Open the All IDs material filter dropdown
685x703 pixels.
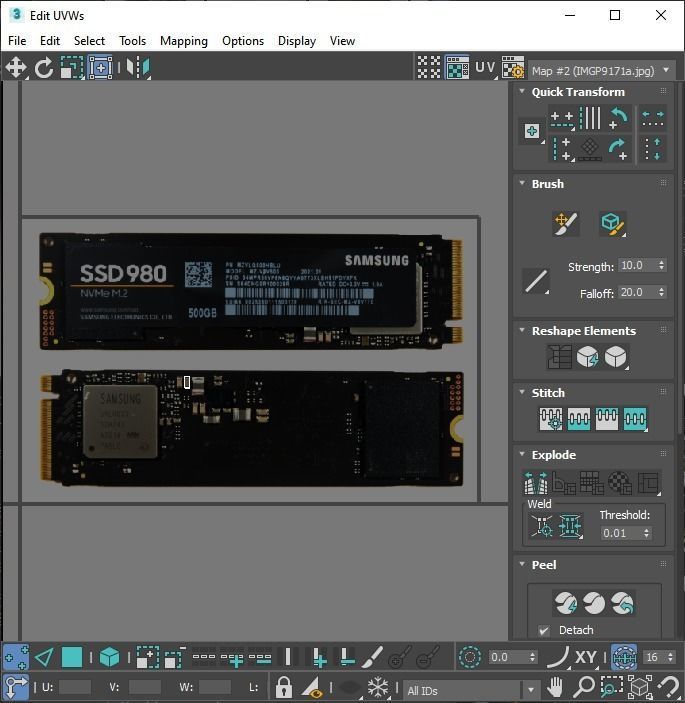[470, 690]
